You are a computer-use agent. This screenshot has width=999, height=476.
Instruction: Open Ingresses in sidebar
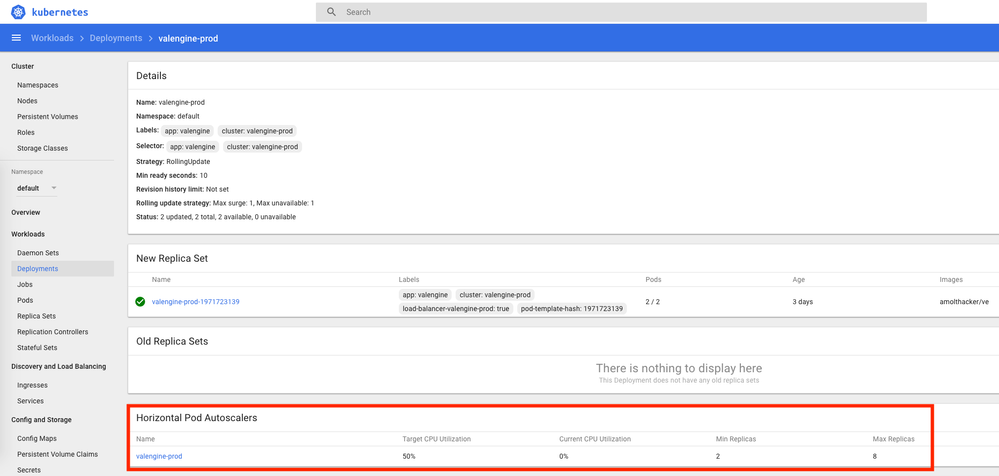(x=32, y=385)
